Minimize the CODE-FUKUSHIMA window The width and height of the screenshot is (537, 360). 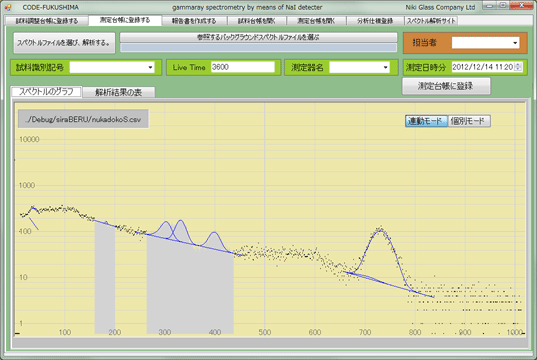point(489,5)
